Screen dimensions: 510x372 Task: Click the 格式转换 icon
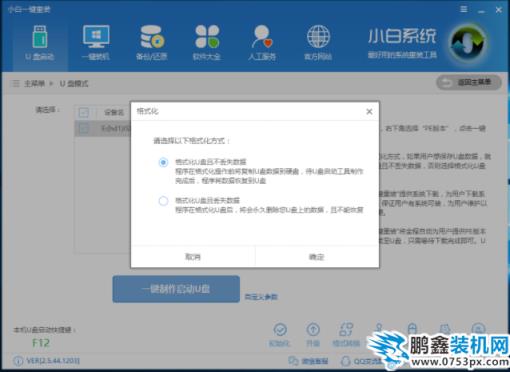click(x=346, y=329)
